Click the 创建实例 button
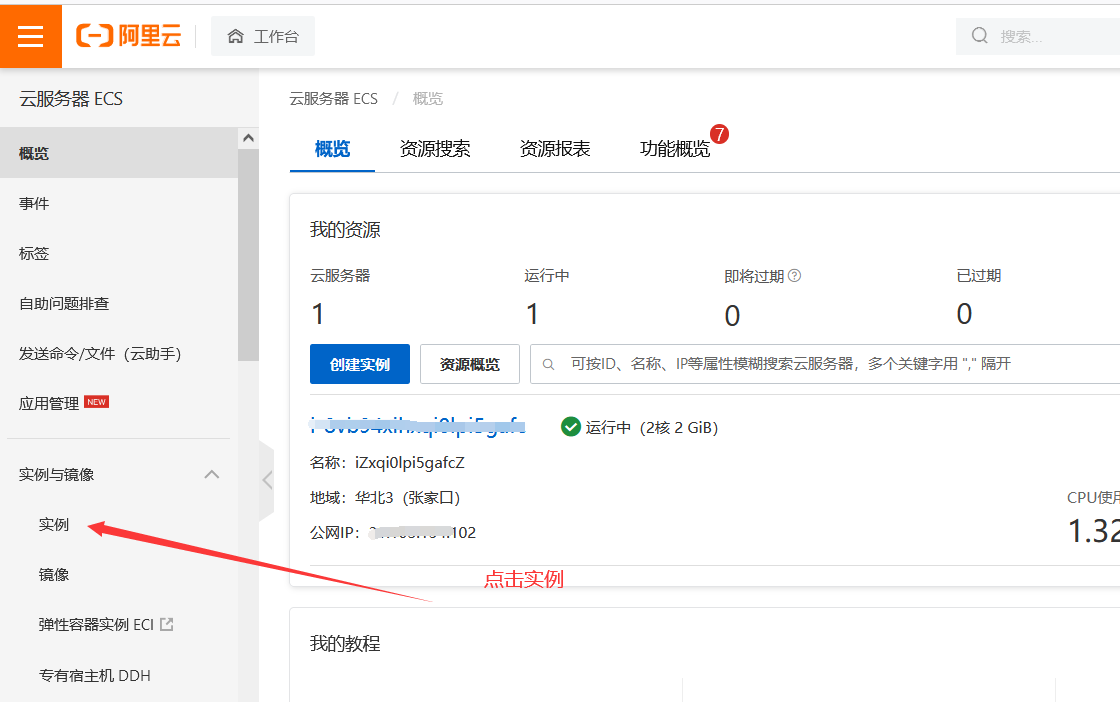The image size is (1120, 702). 360,364
